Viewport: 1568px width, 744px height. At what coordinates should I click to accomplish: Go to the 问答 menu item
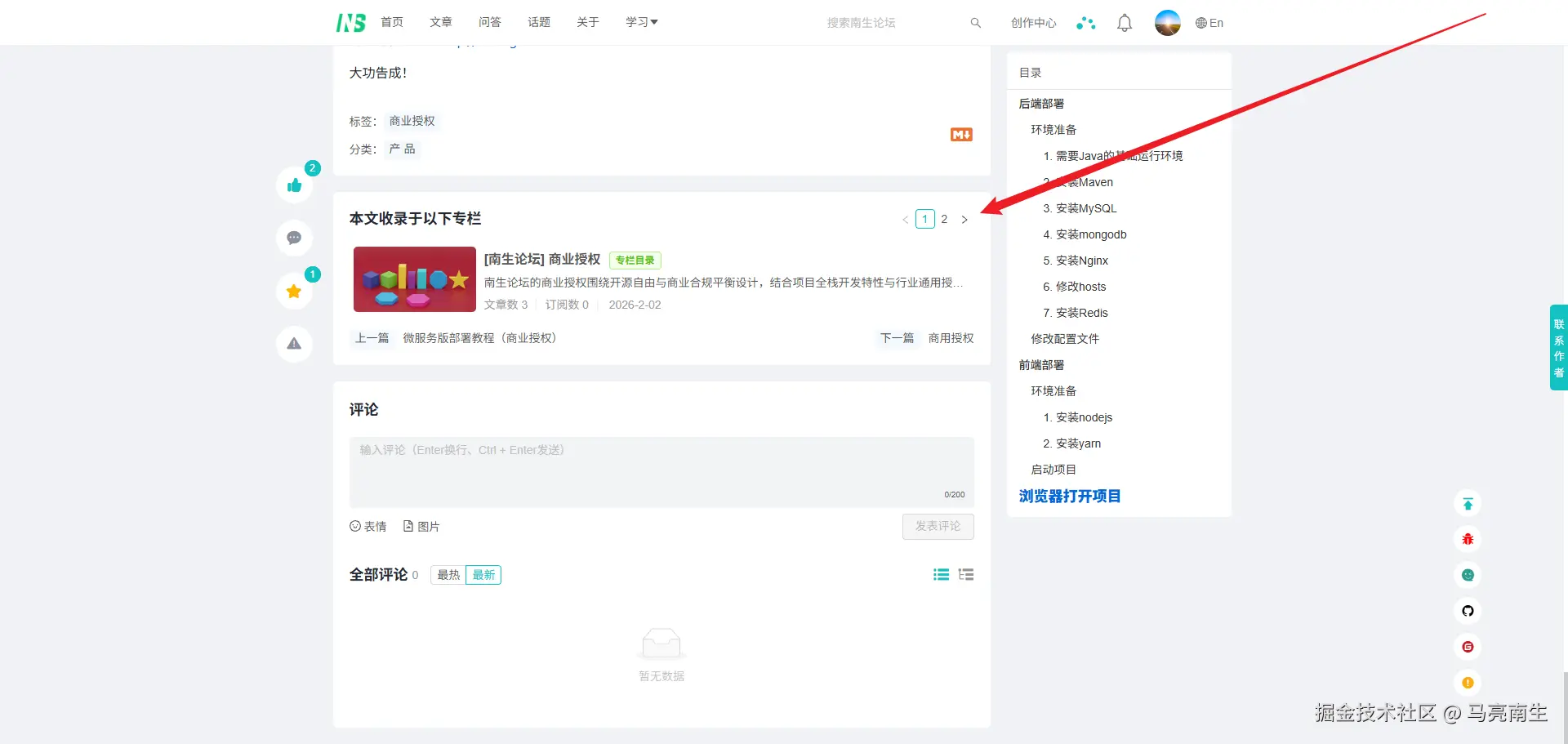point(489,22)
